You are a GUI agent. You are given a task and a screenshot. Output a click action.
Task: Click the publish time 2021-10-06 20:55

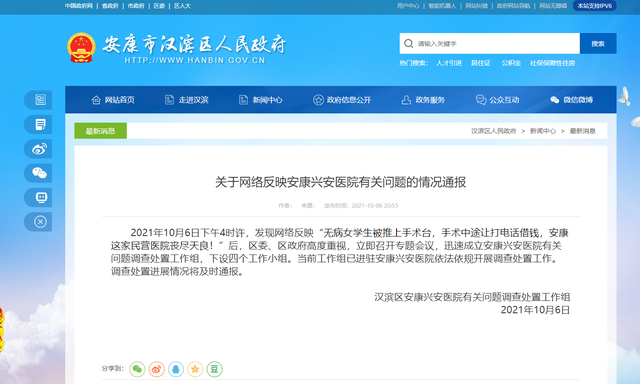click(375, 206)
